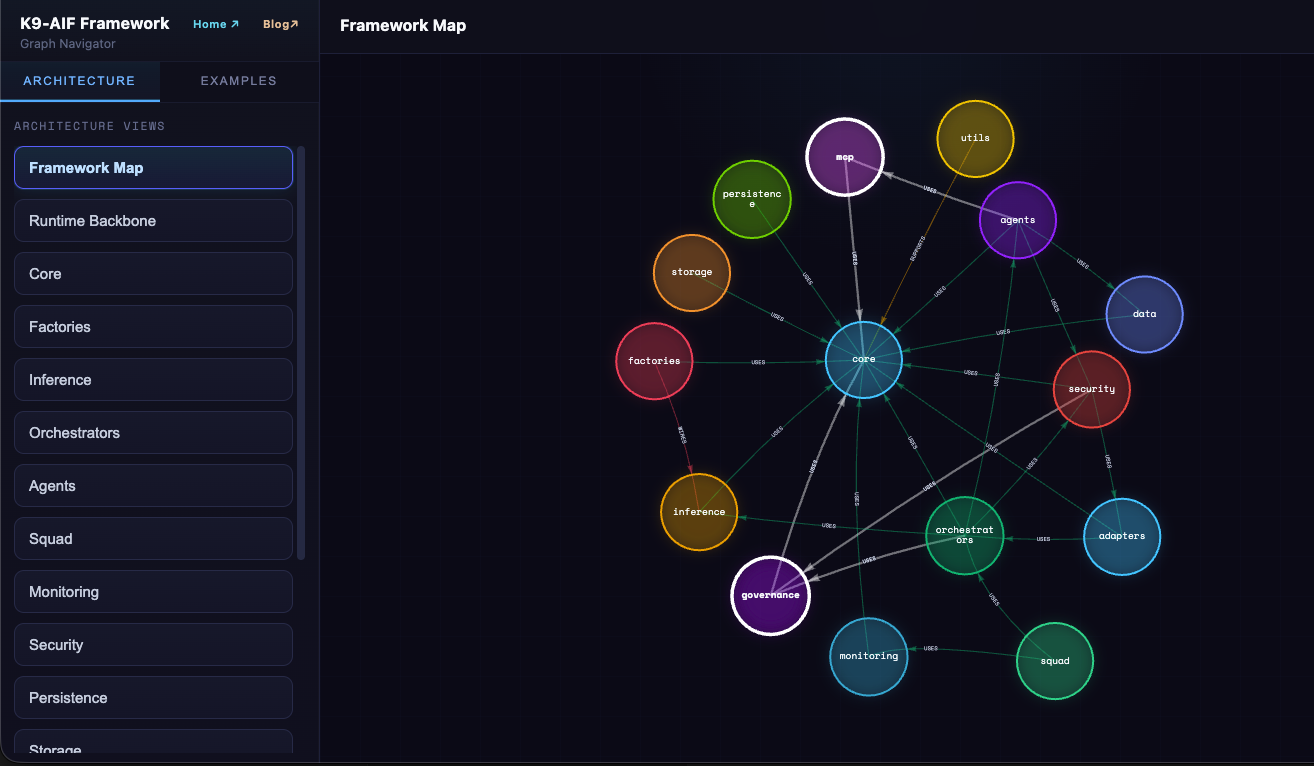Click the Architecture Views section heading

click(x=90, y=126)
